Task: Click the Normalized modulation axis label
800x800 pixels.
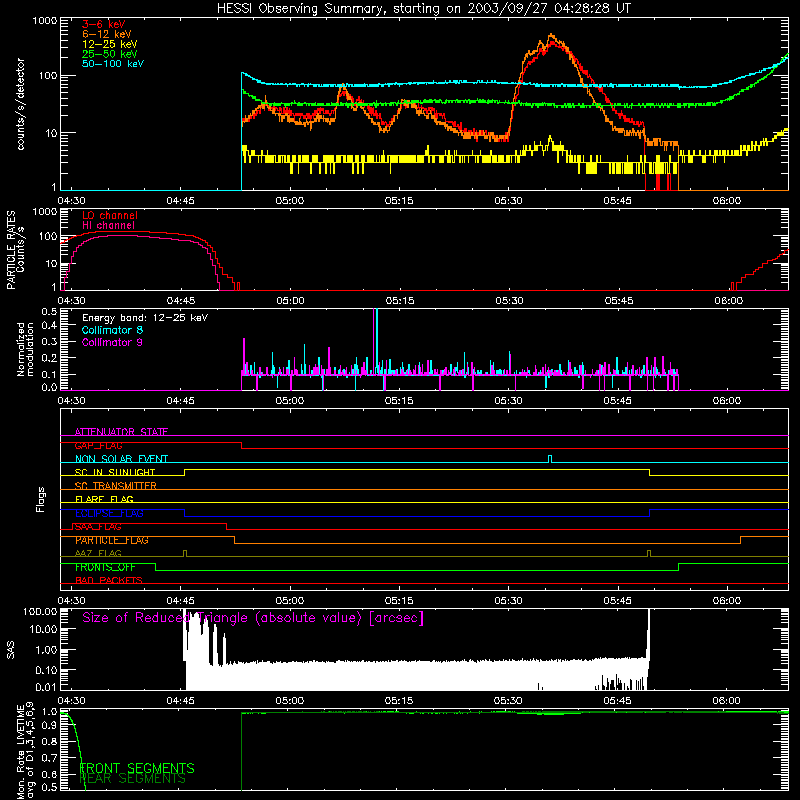Action: click(25, 349)
